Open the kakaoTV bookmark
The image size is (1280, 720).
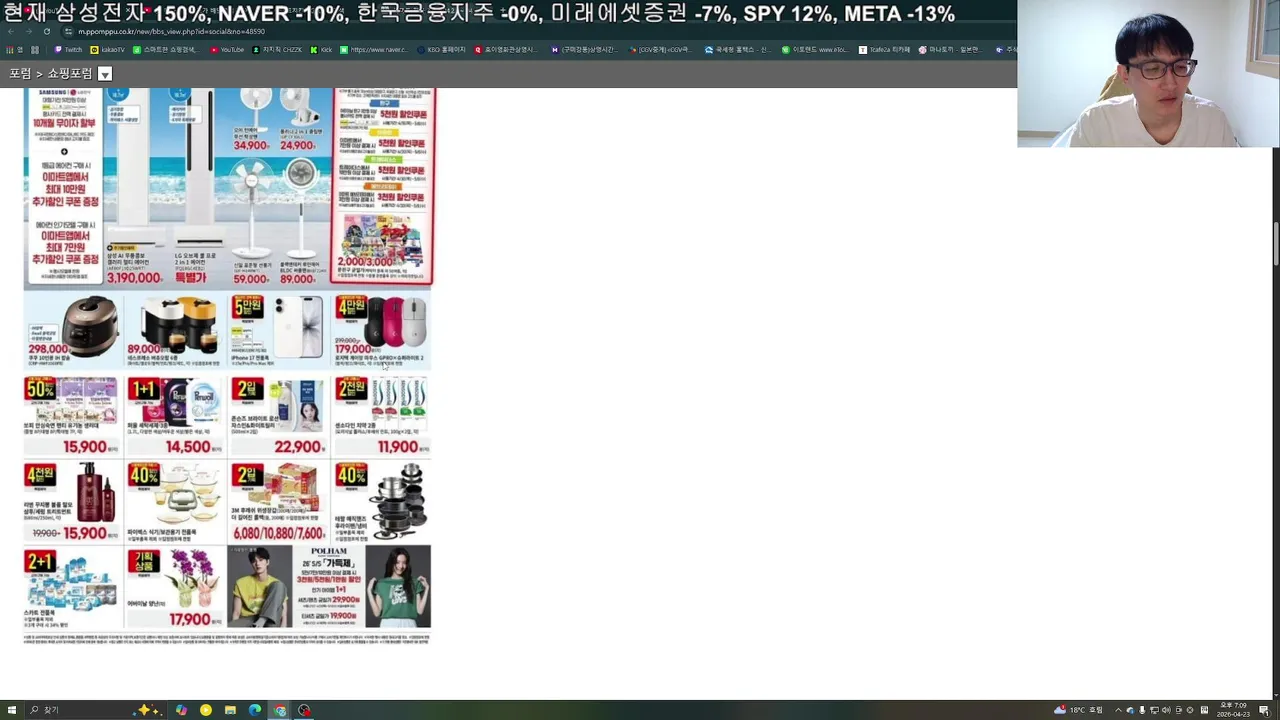click(108, 50)
